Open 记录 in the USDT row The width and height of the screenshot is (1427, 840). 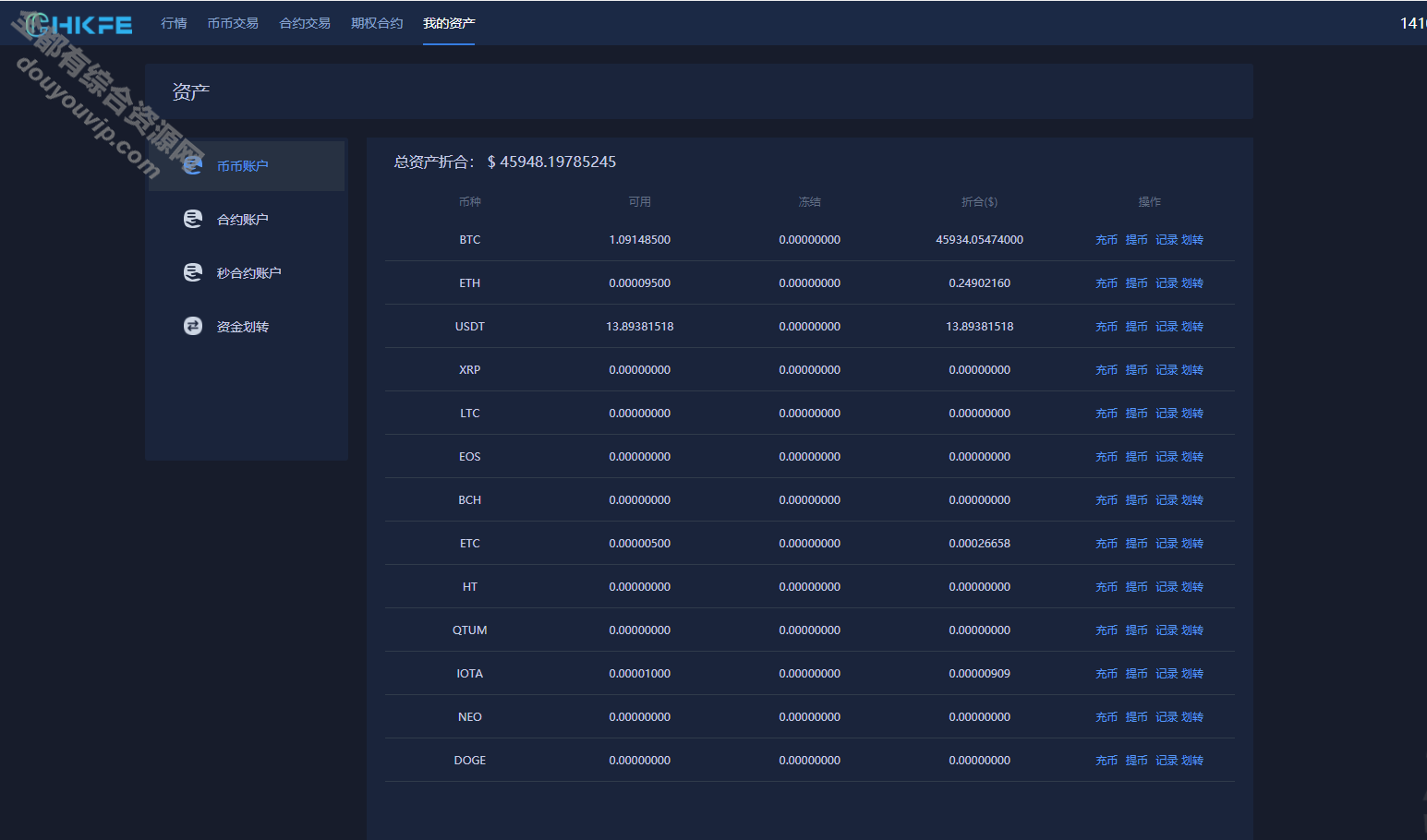pos(1167,327)
